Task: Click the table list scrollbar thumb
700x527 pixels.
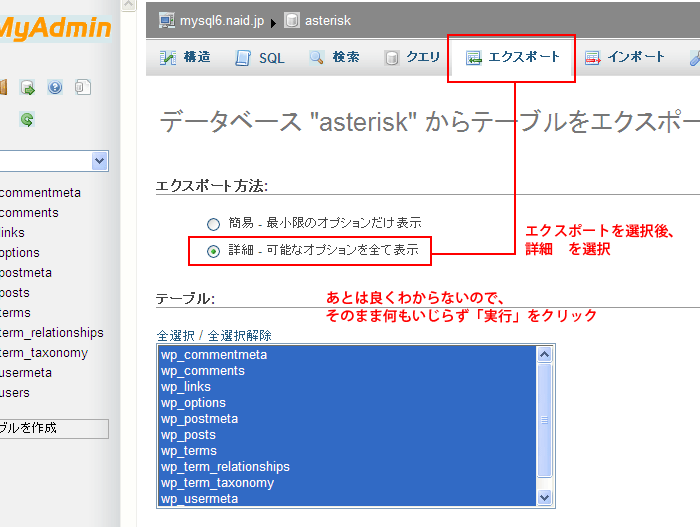Action: tap(545, 420)
